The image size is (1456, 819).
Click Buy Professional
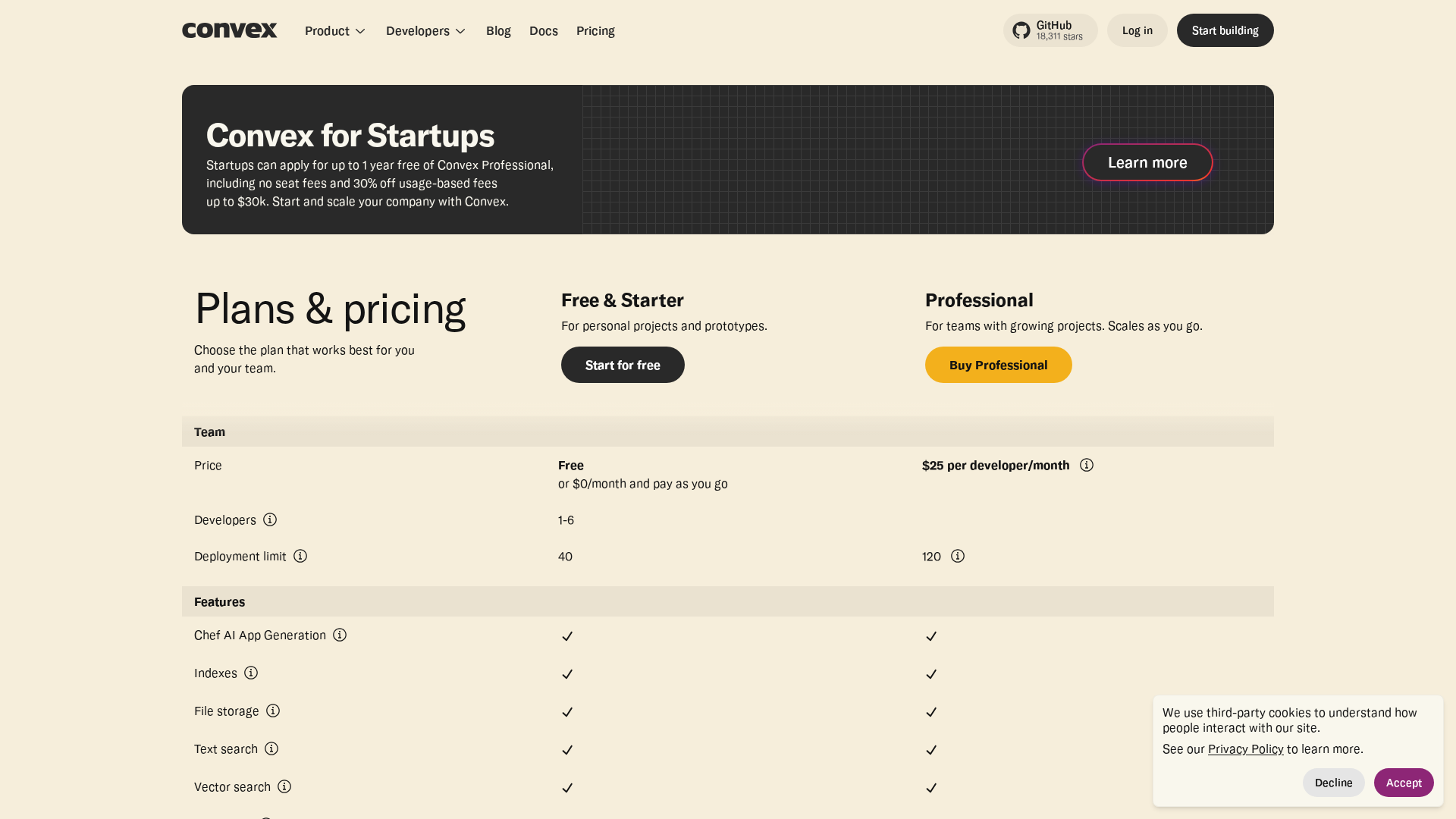[998, 365]
